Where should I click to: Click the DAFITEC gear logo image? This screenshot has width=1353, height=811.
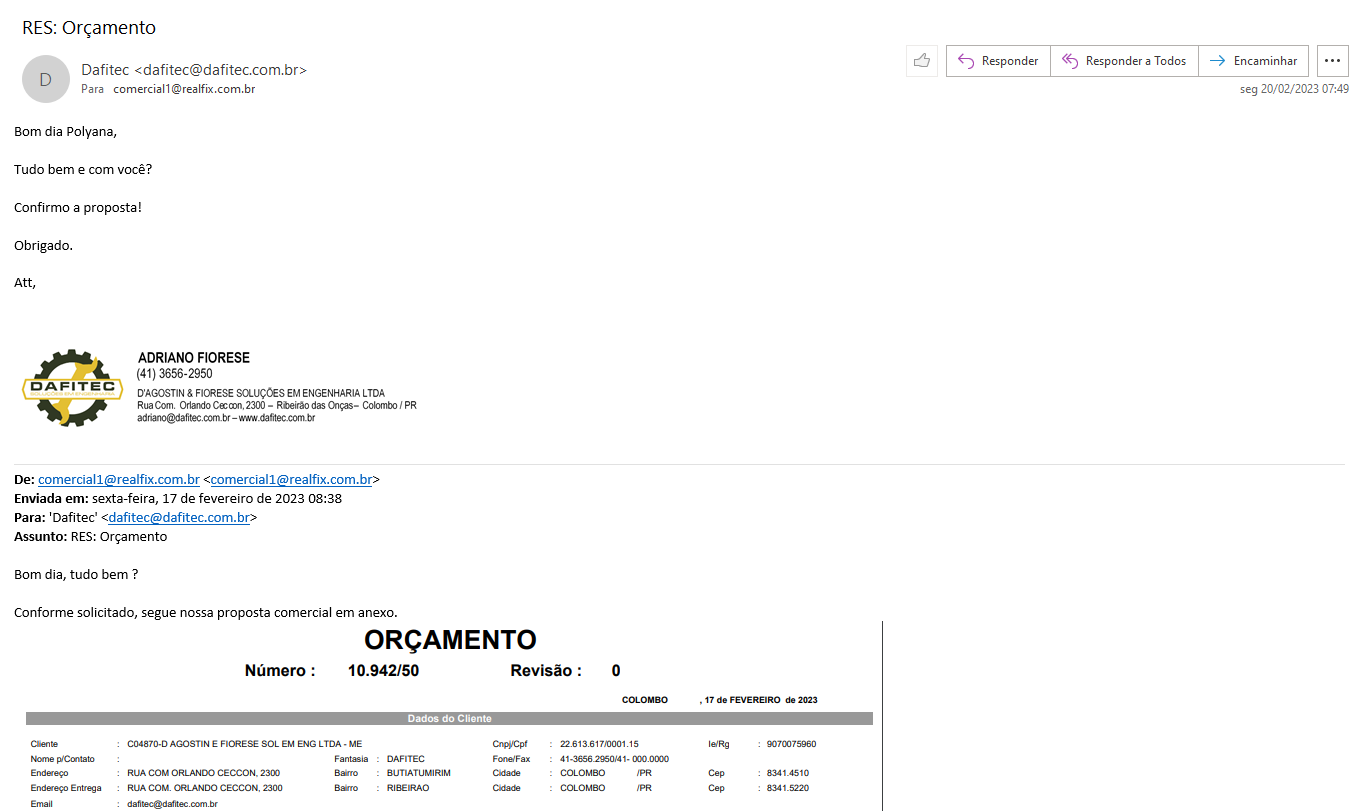point(72,389)
